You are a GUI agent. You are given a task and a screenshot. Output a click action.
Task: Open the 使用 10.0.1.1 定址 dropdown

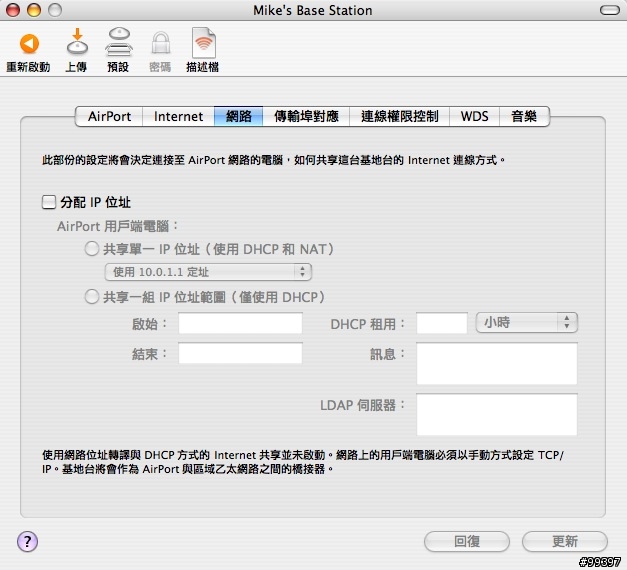tap(208, 272)
